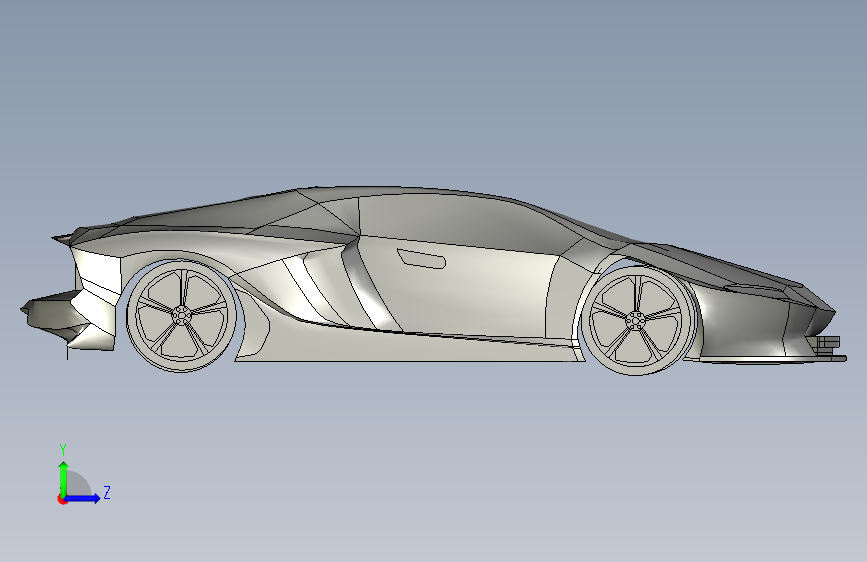Image resolution: width=867 pixels, height=562 pixels.
Task: Click the blue Z axis arrow of the triad
Action: (82, 498)
